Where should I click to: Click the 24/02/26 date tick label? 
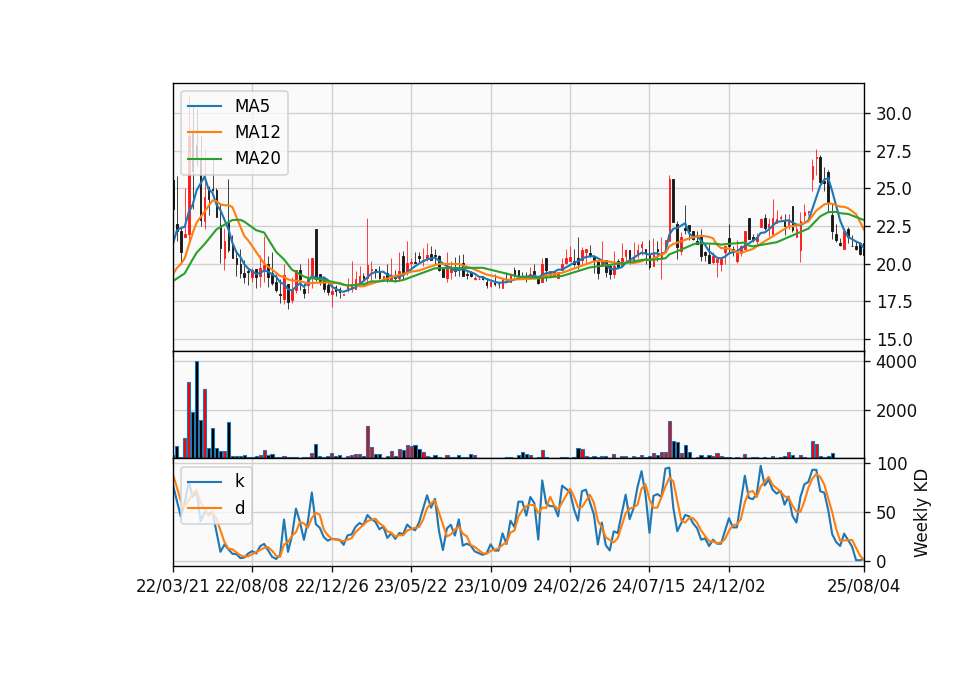(569, 587)
